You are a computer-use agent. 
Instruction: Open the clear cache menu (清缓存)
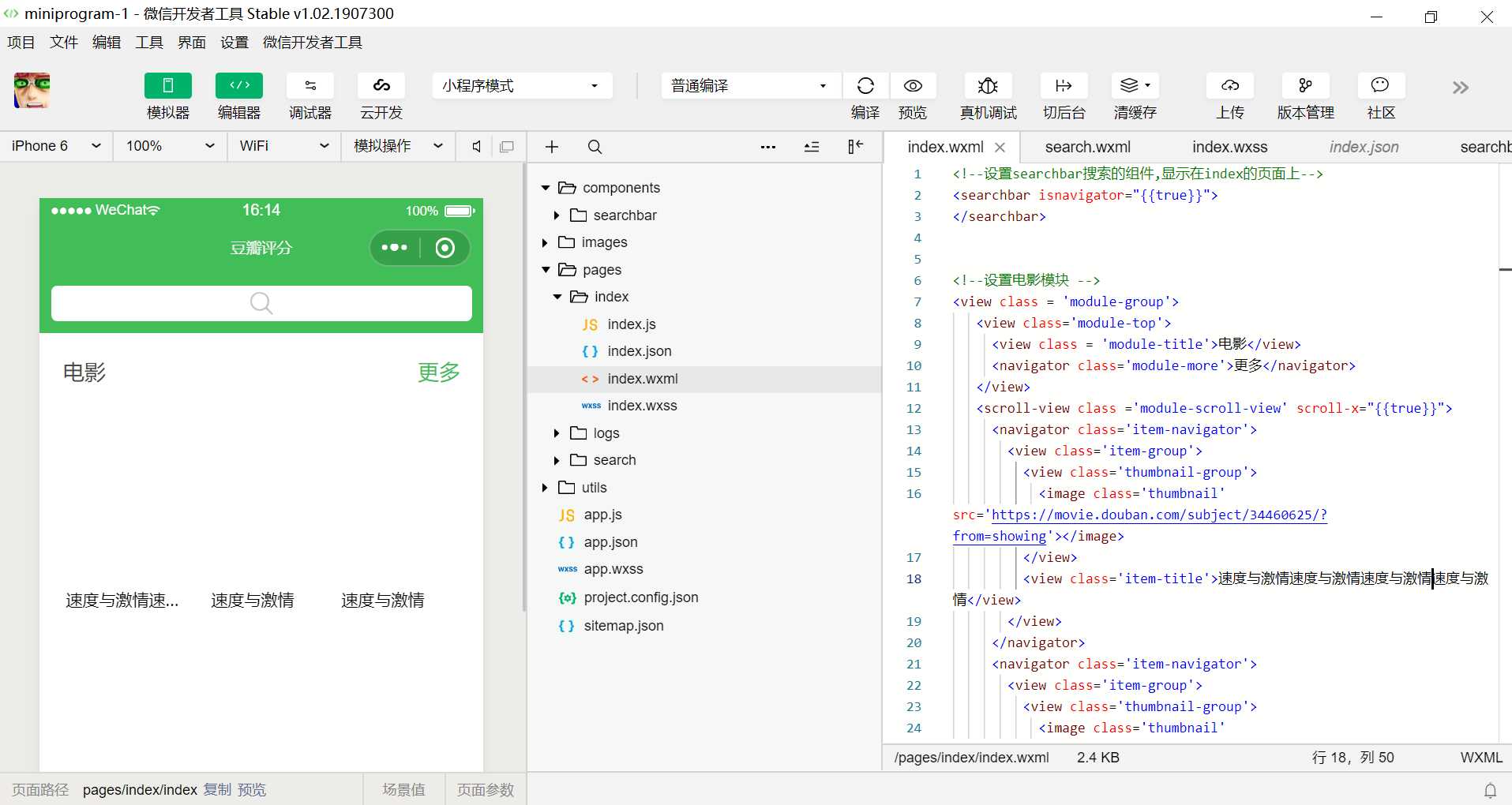tap(1135, 85)
